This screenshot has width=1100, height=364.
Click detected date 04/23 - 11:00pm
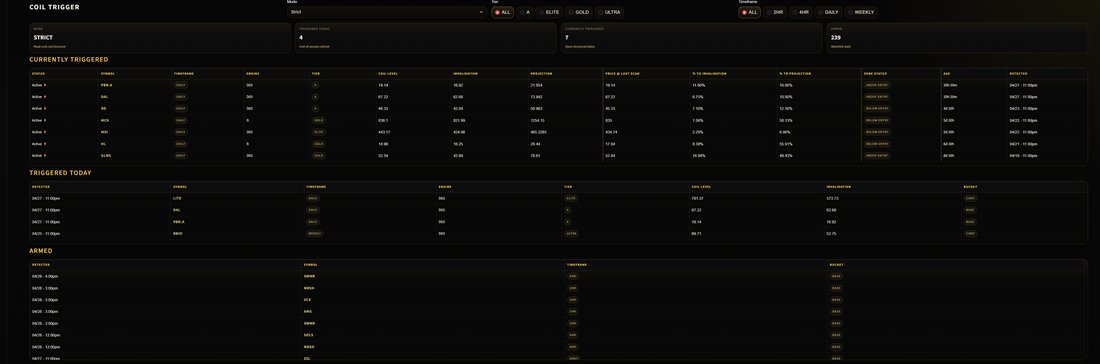pos(1024,109)
